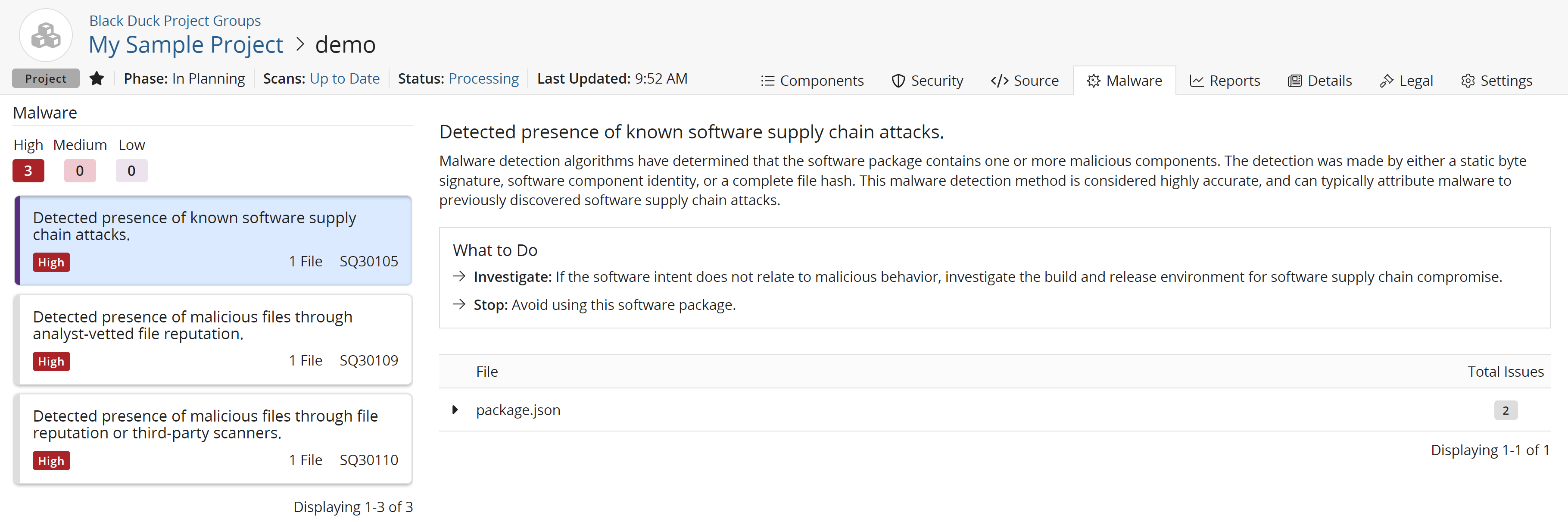1568x522 pixels.
Task: Click the Last Updated 9:52 AM text
Action: click(612, 78)
